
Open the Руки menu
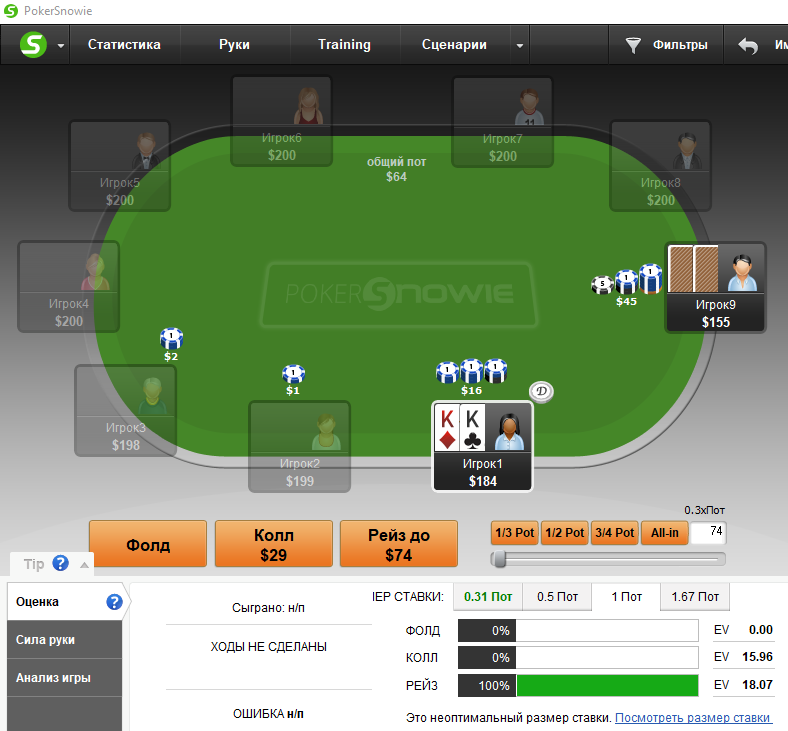[x=234, y=44]
